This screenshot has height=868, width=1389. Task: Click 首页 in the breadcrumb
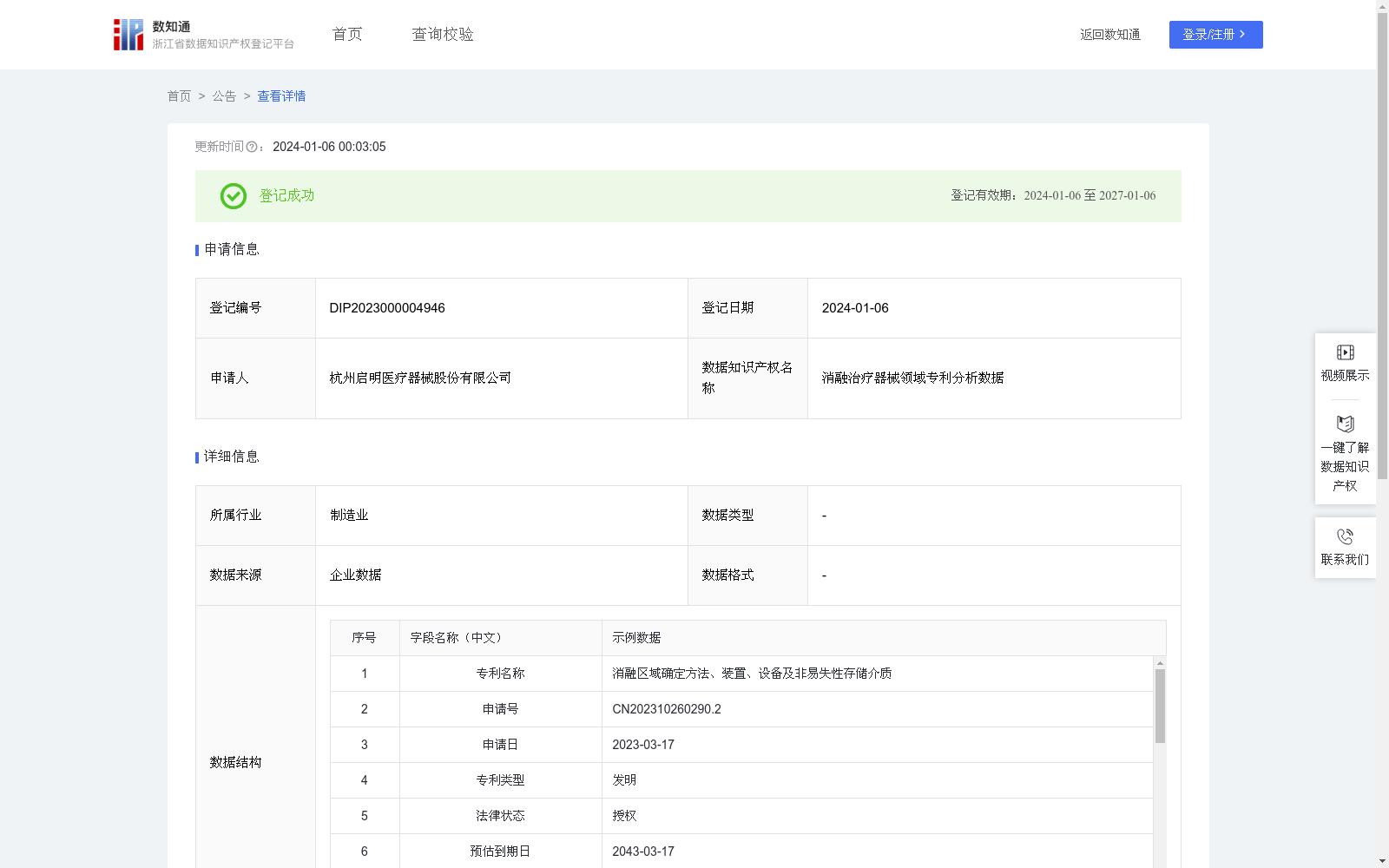(x=179, y=96)
